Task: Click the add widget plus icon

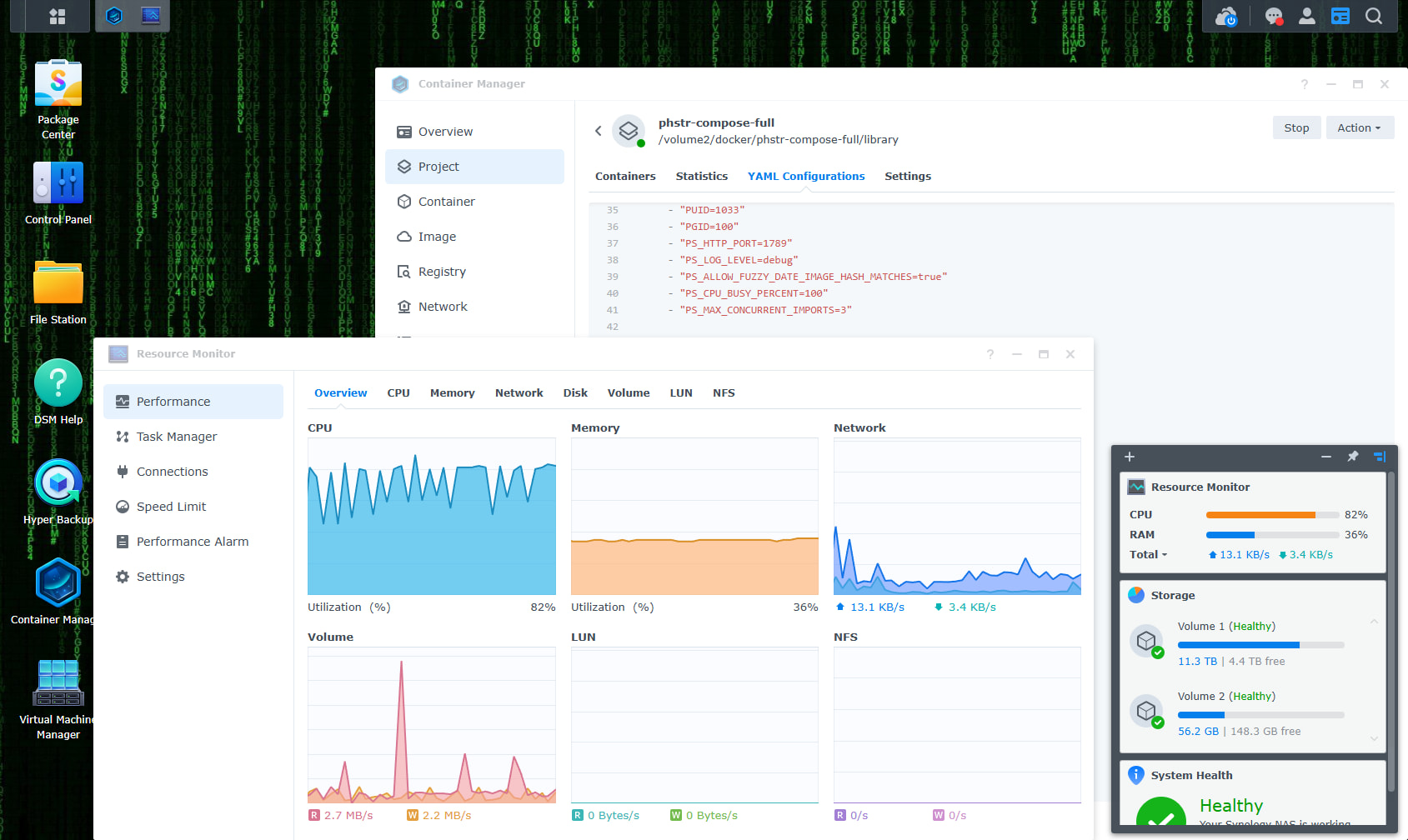Action: pyautogui.click(x=1130, y=457)
